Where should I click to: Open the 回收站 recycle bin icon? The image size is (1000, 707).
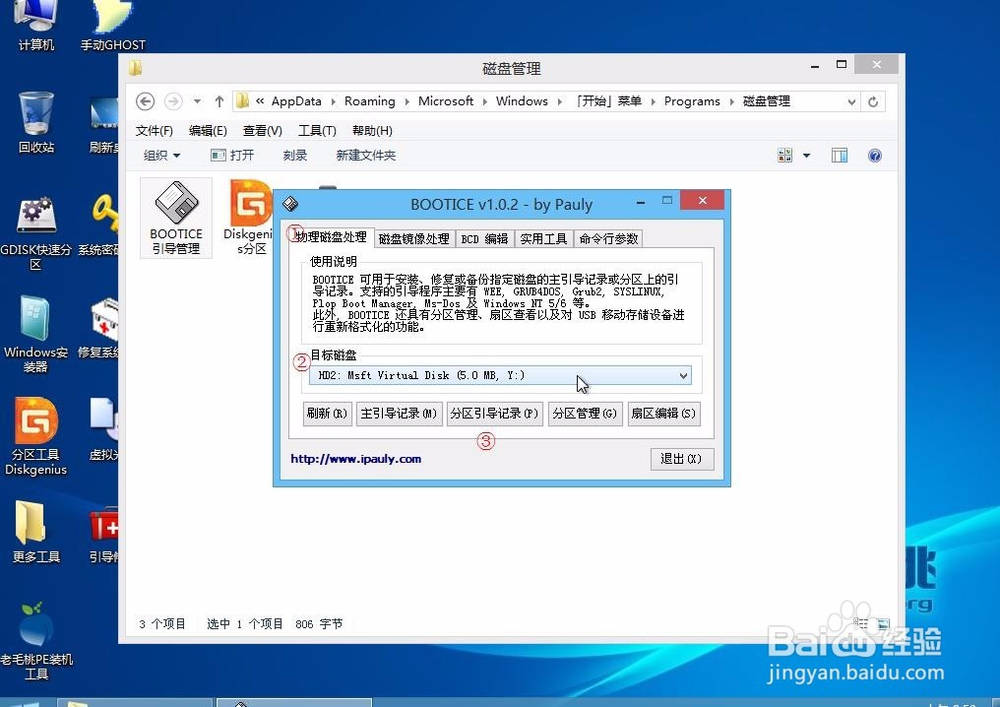(x=36, y=122)
